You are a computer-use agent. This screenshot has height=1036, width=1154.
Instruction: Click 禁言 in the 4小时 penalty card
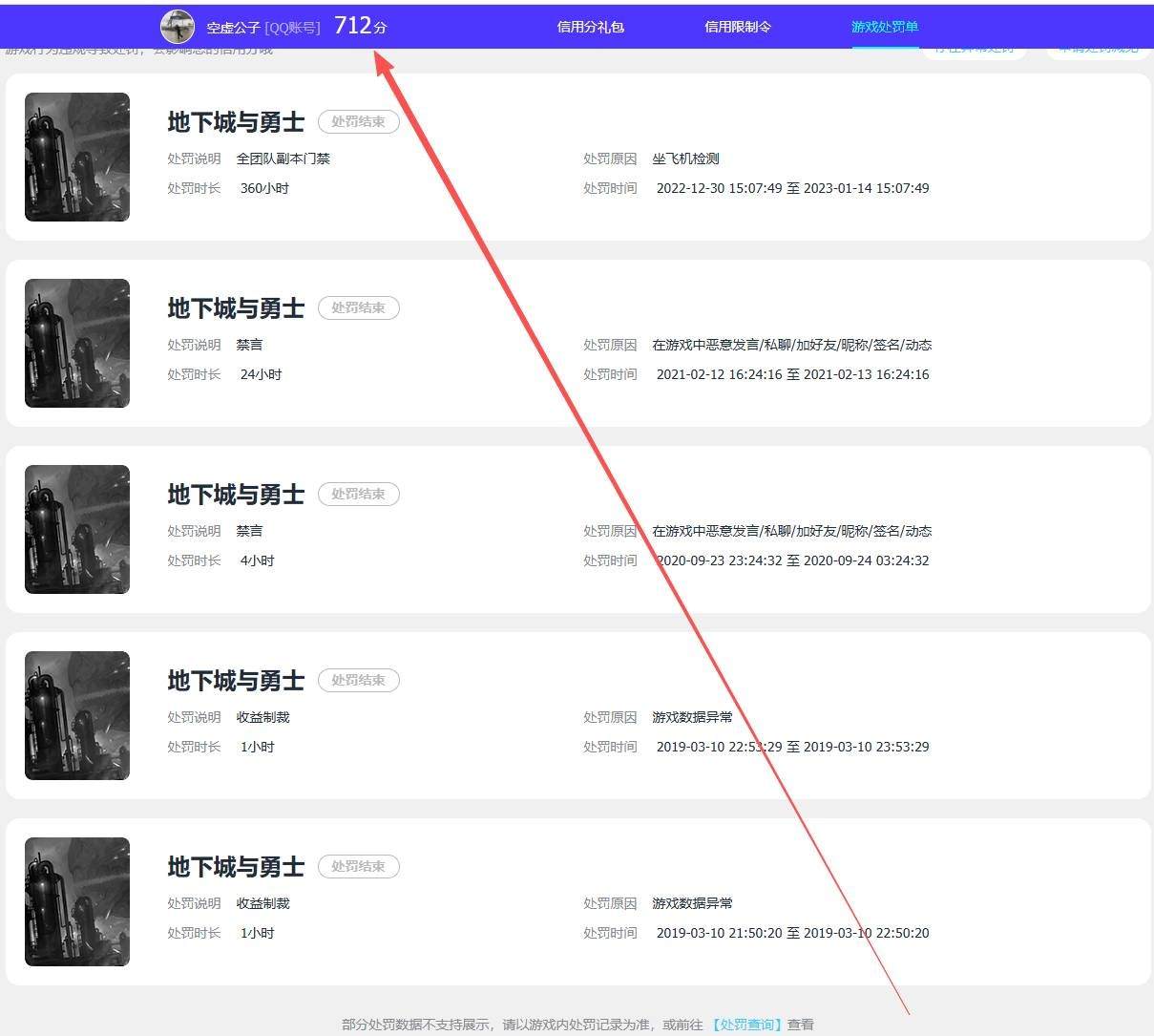pos(249,531)
